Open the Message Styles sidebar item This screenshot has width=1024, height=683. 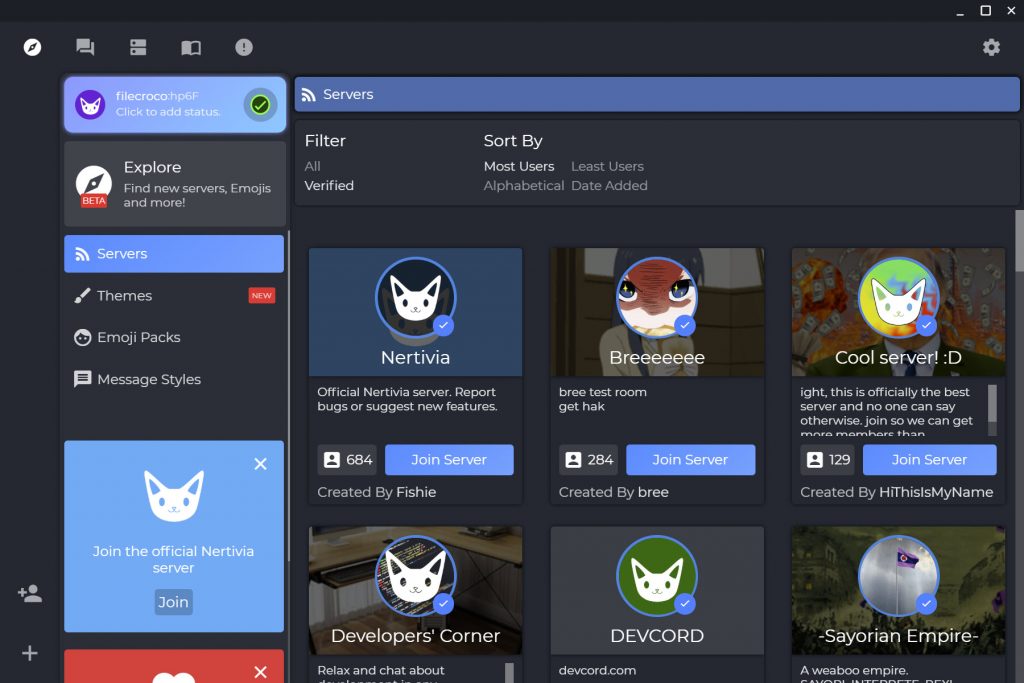click(174, 379)
